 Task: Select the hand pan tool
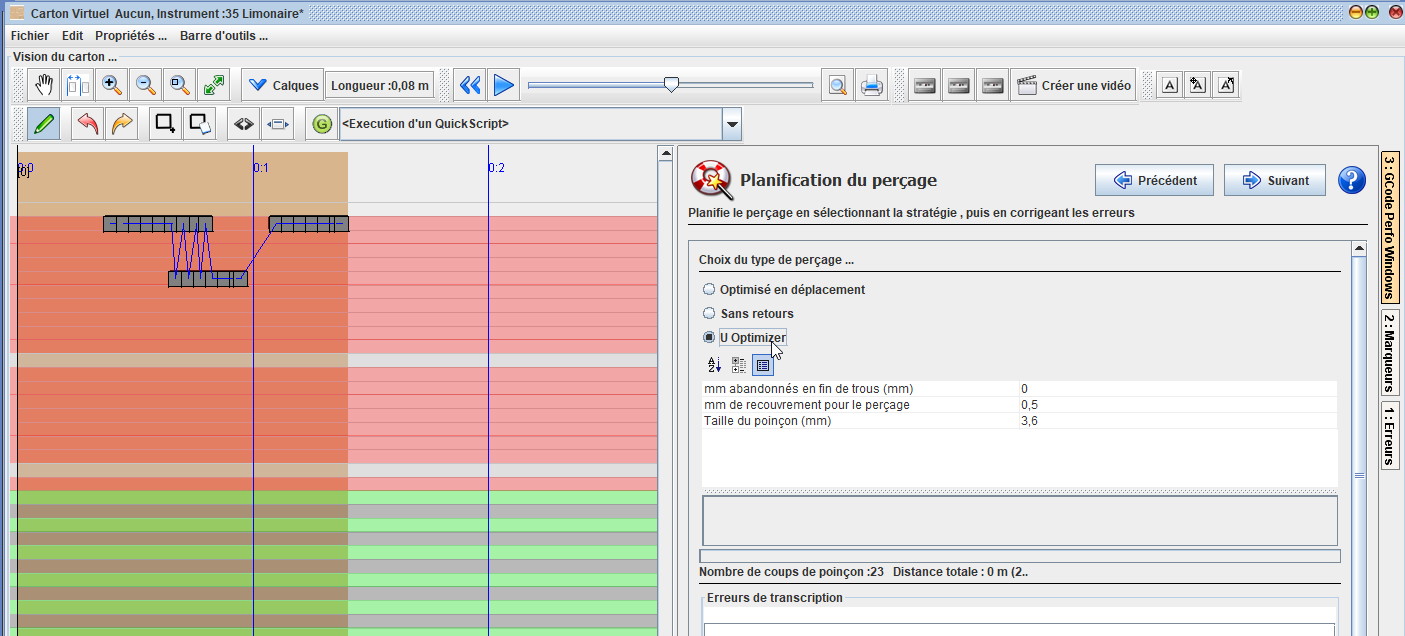[x=44, y=85]
